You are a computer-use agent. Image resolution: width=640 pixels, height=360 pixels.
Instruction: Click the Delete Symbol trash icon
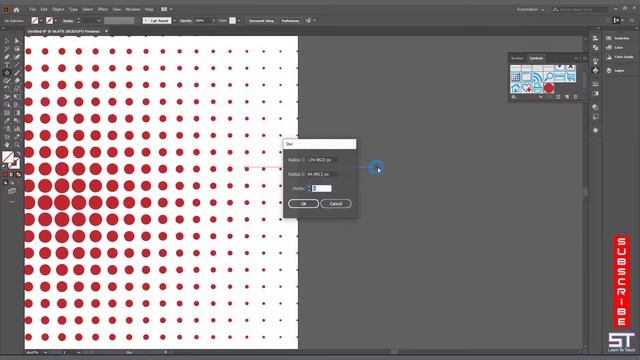(x=576, y=97)
